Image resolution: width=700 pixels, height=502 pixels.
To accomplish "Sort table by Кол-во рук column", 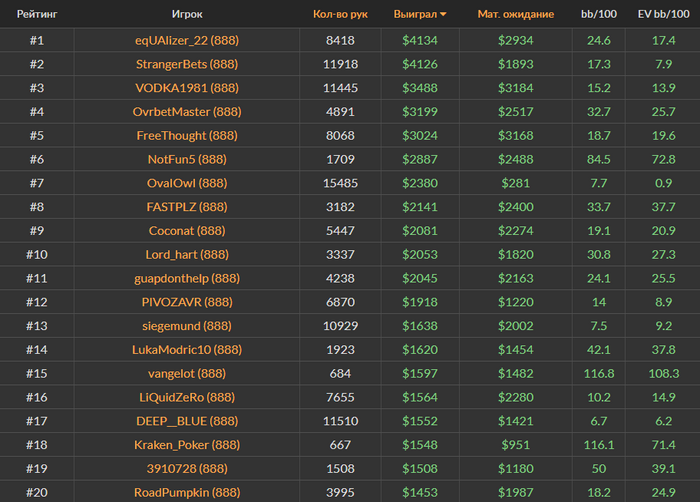I will (x=340, y=15).
